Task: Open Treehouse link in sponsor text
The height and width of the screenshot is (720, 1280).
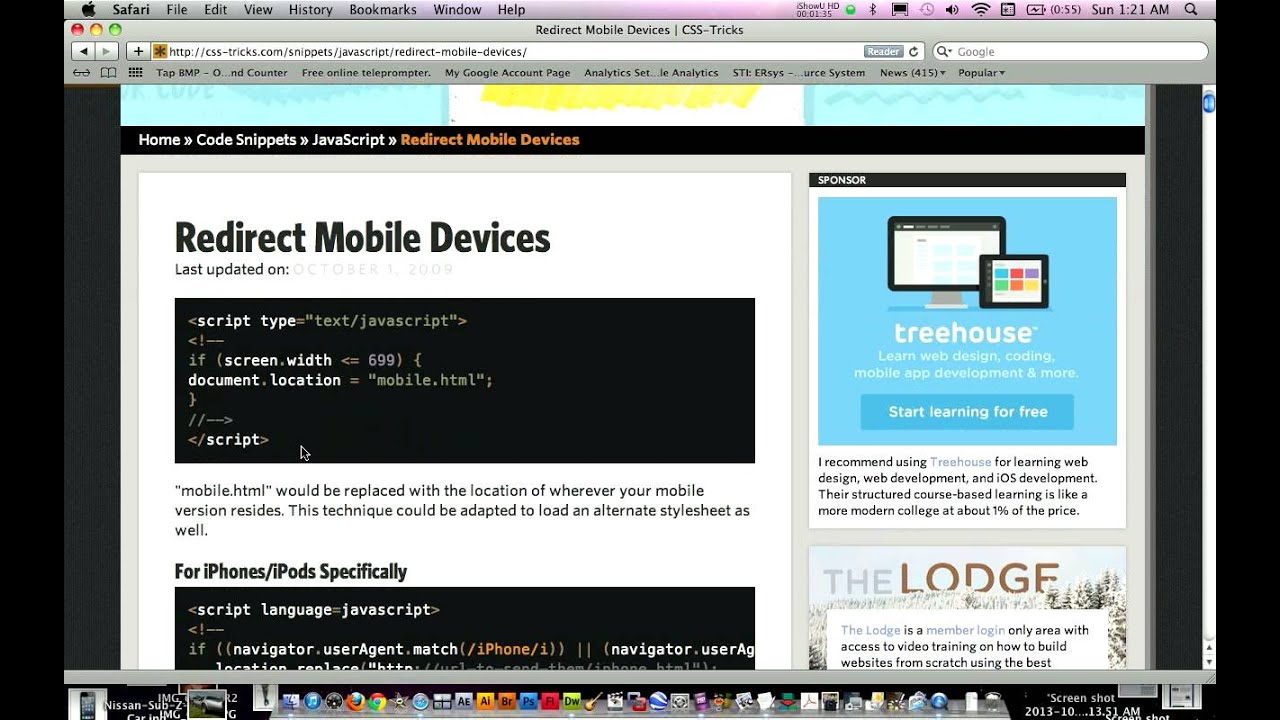Action: point(960,462)
